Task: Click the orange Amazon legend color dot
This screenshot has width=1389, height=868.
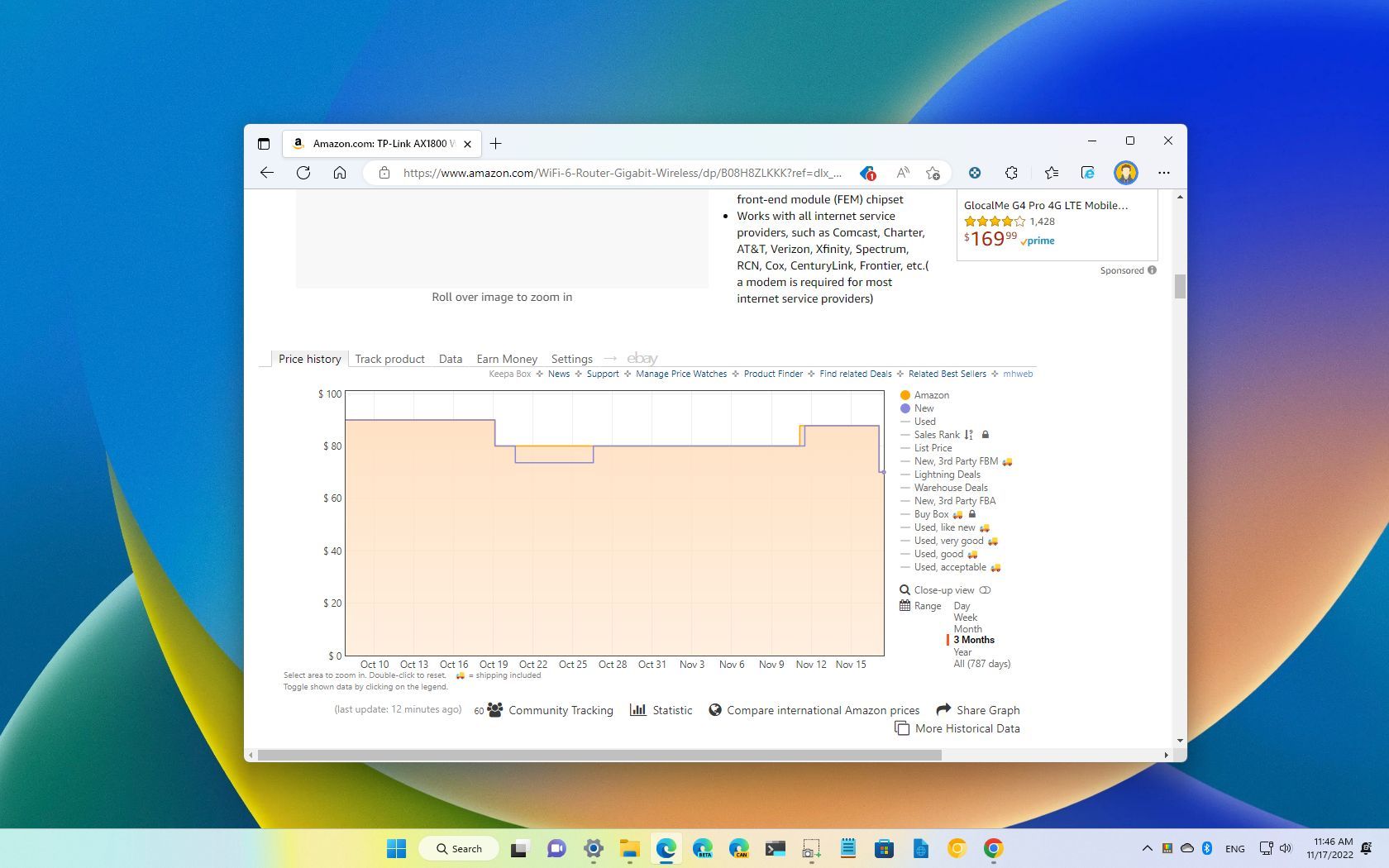Action: pos(905,395)
